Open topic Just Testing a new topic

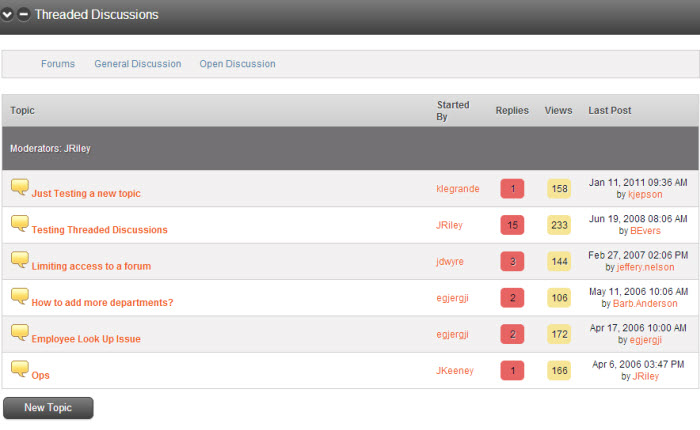coord(86,193)
